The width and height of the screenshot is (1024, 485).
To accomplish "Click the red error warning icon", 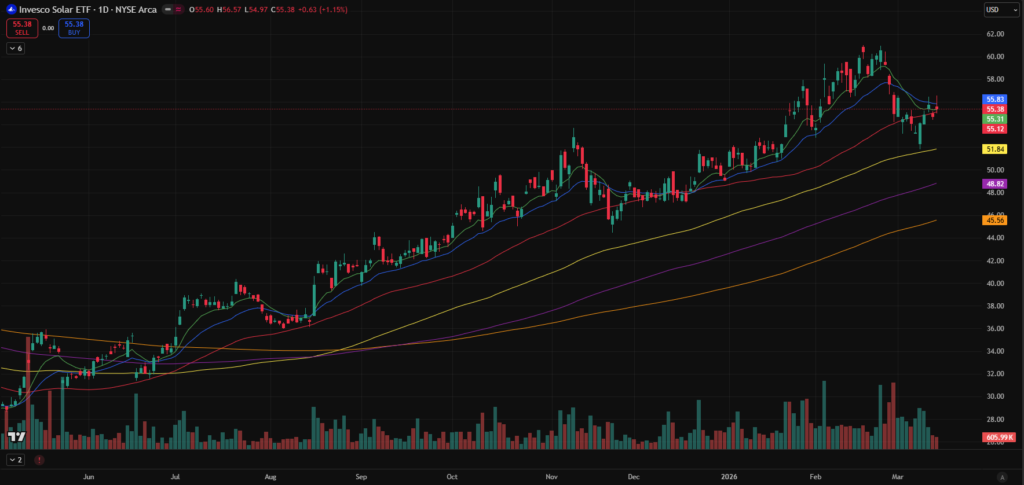I will click(x=39, y=460).
